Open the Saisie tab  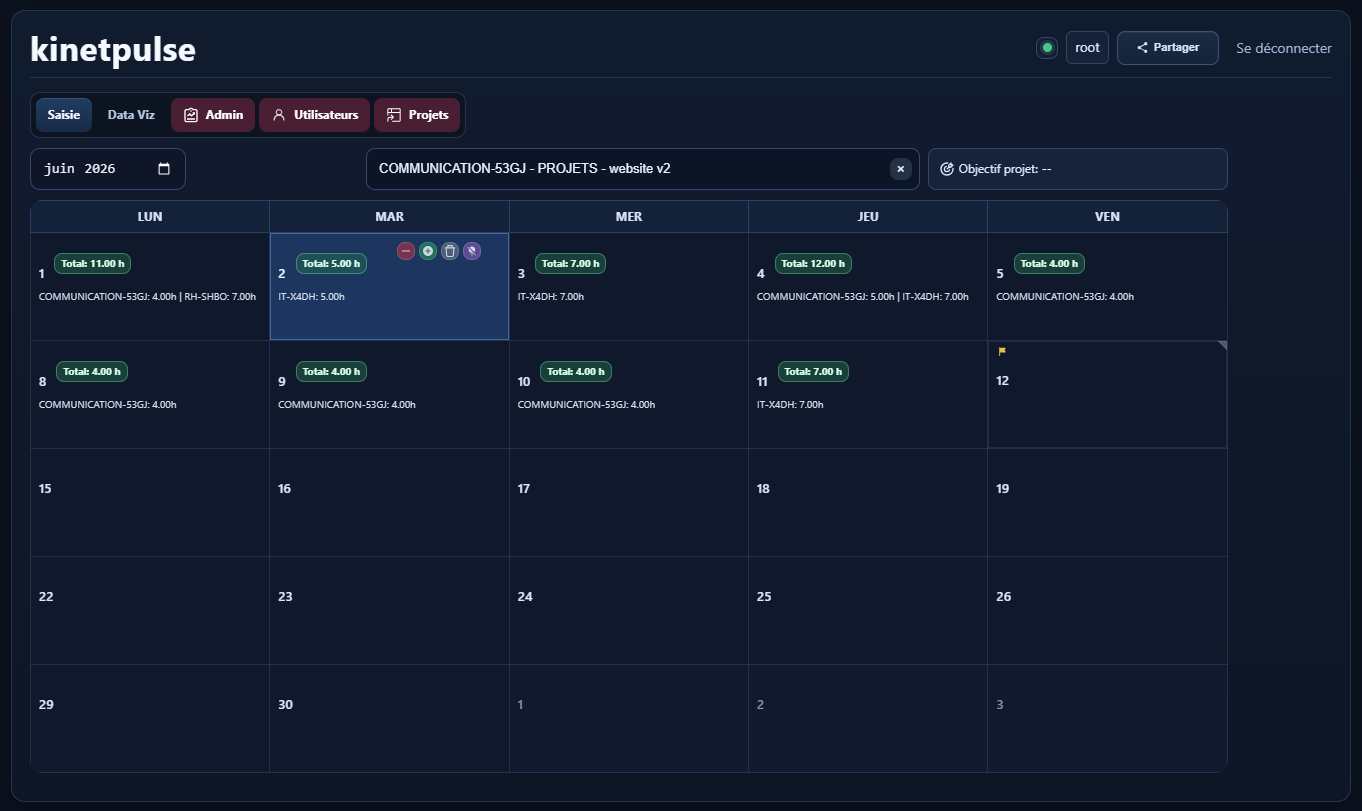[x=64, y=115]
